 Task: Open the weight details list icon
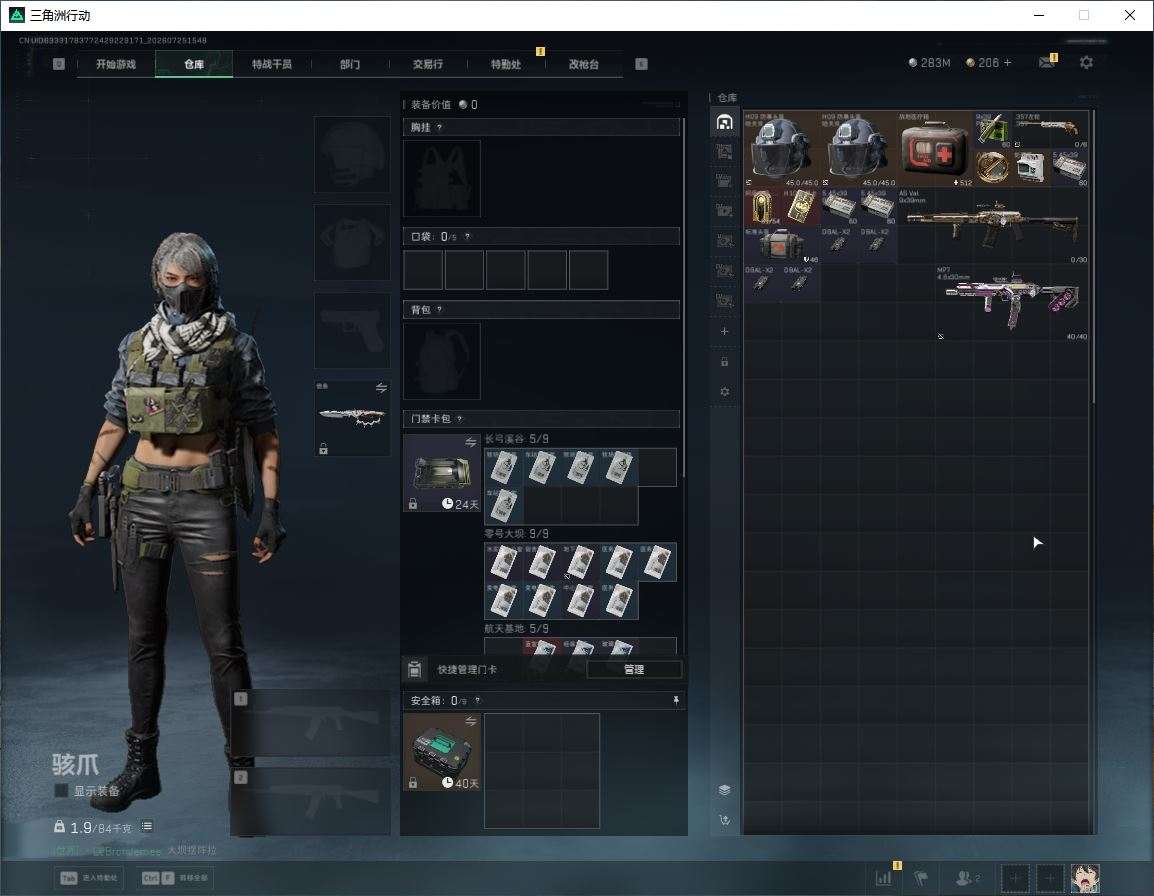click(x=147, y=826)
